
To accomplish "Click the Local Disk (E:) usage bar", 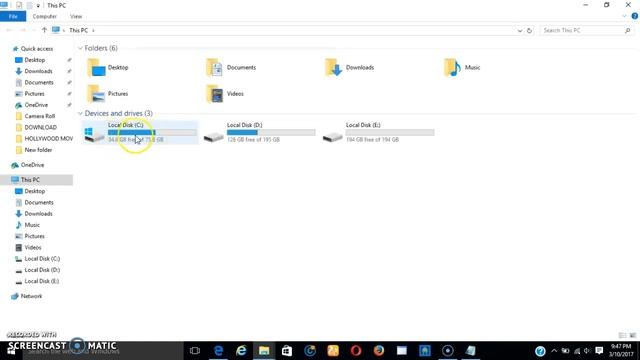I will tap(390, 133).
